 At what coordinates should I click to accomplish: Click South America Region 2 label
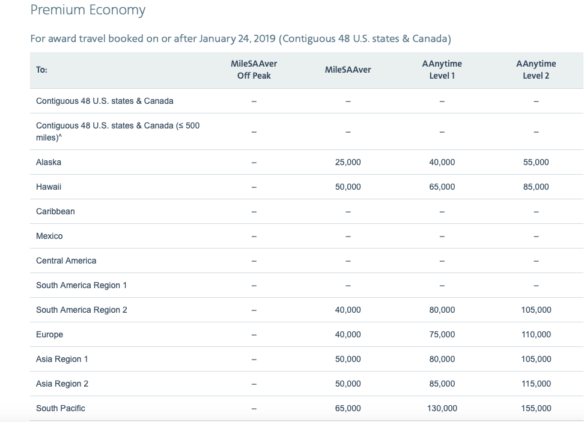pyautogui.click(x=82, y=310)
